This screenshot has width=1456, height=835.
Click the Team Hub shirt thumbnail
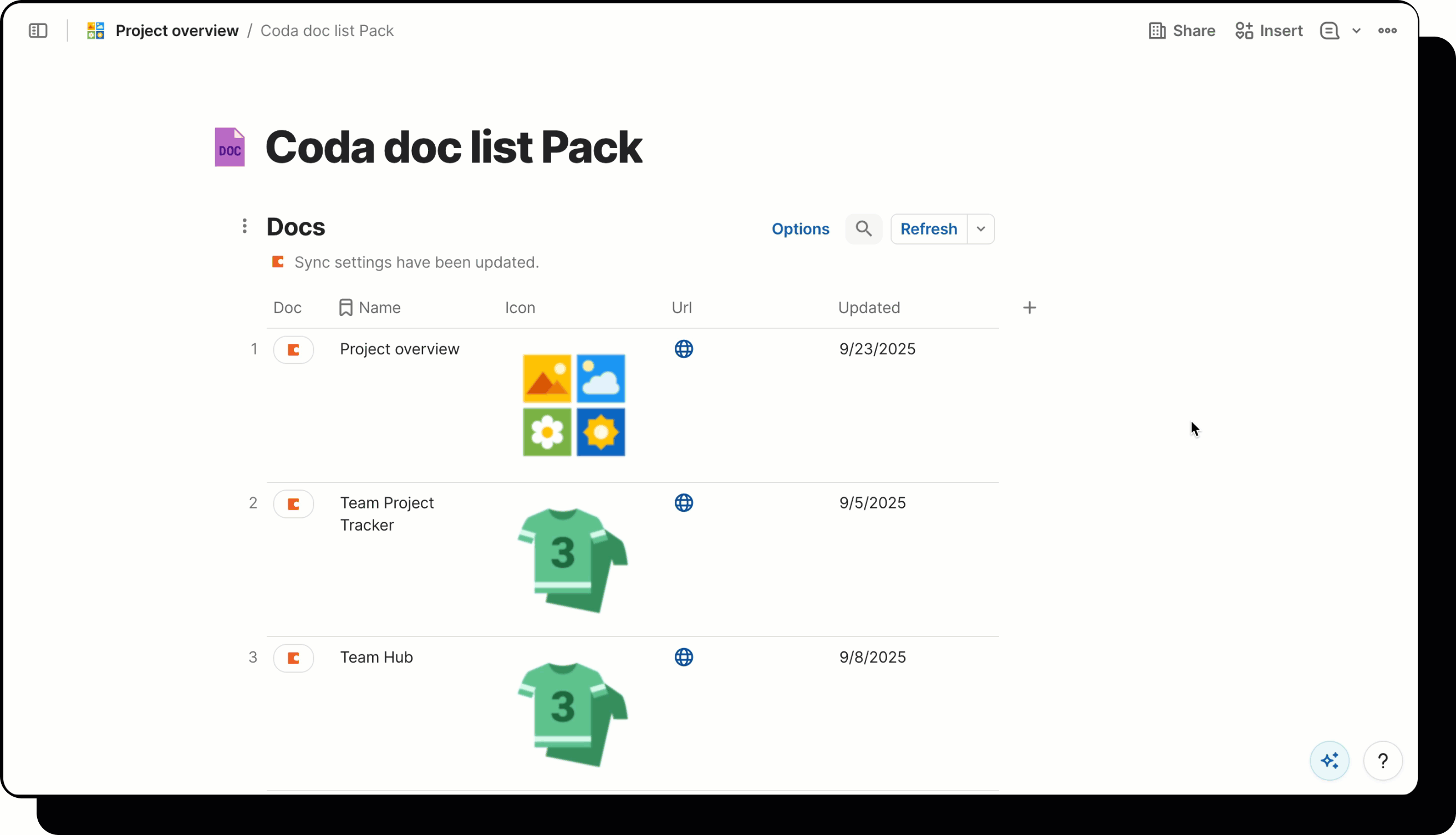572,713
